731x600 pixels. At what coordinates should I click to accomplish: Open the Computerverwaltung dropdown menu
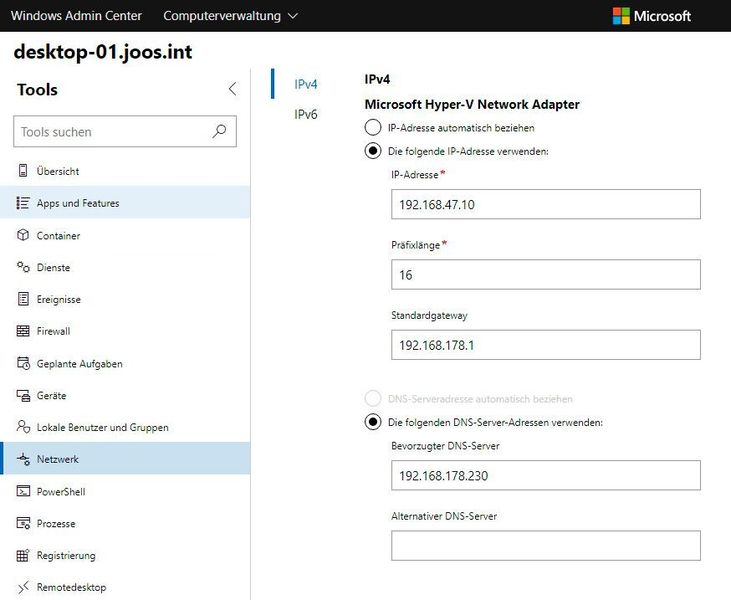230,16
